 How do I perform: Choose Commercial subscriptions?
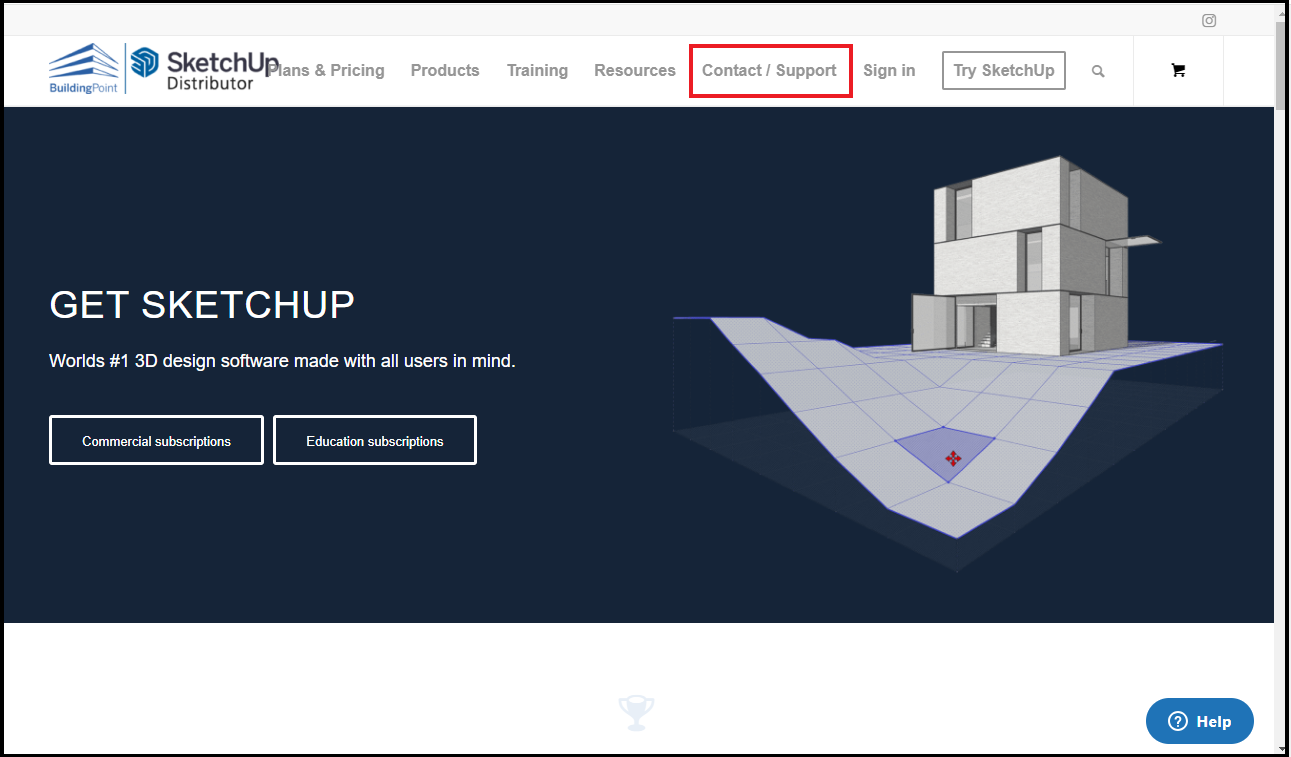point(156,441)
